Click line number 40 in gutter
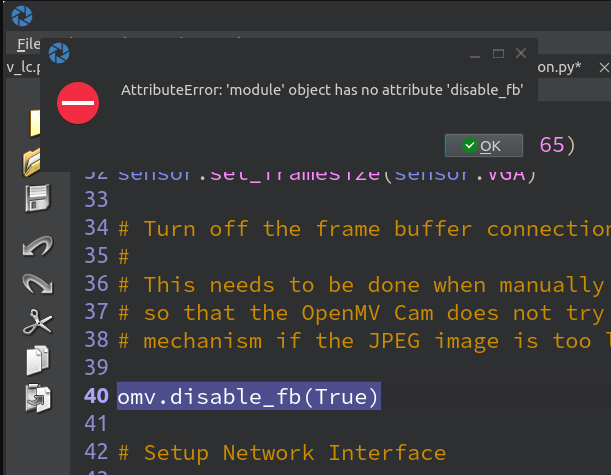611x475 pixels. click(x=97, y=396)
